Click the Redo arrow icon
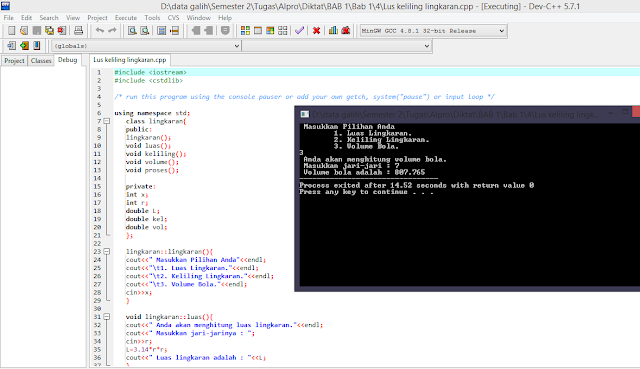Image resolution: width=640 pixels, height=369 pixels. tap(112, 31)
